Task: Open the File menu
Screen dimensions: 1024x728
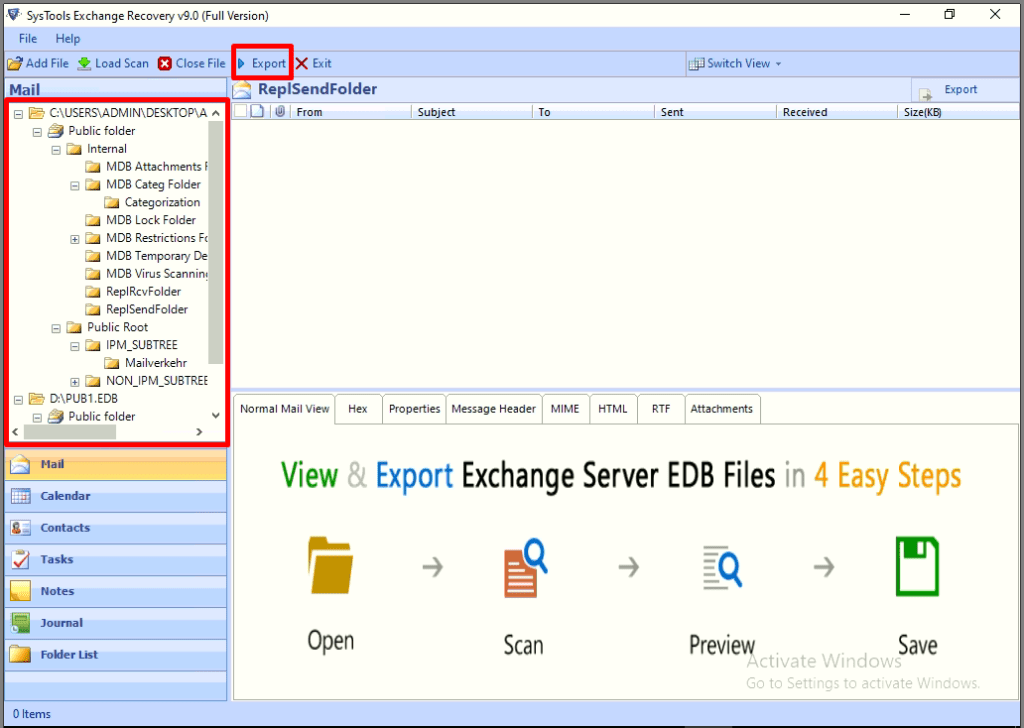Action: click(26, 38)
